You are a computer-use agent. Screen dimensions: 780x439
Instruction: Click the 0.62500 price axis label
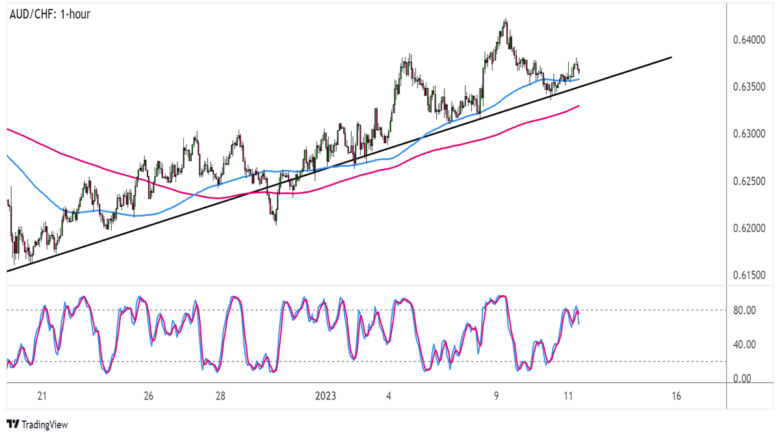748,181
